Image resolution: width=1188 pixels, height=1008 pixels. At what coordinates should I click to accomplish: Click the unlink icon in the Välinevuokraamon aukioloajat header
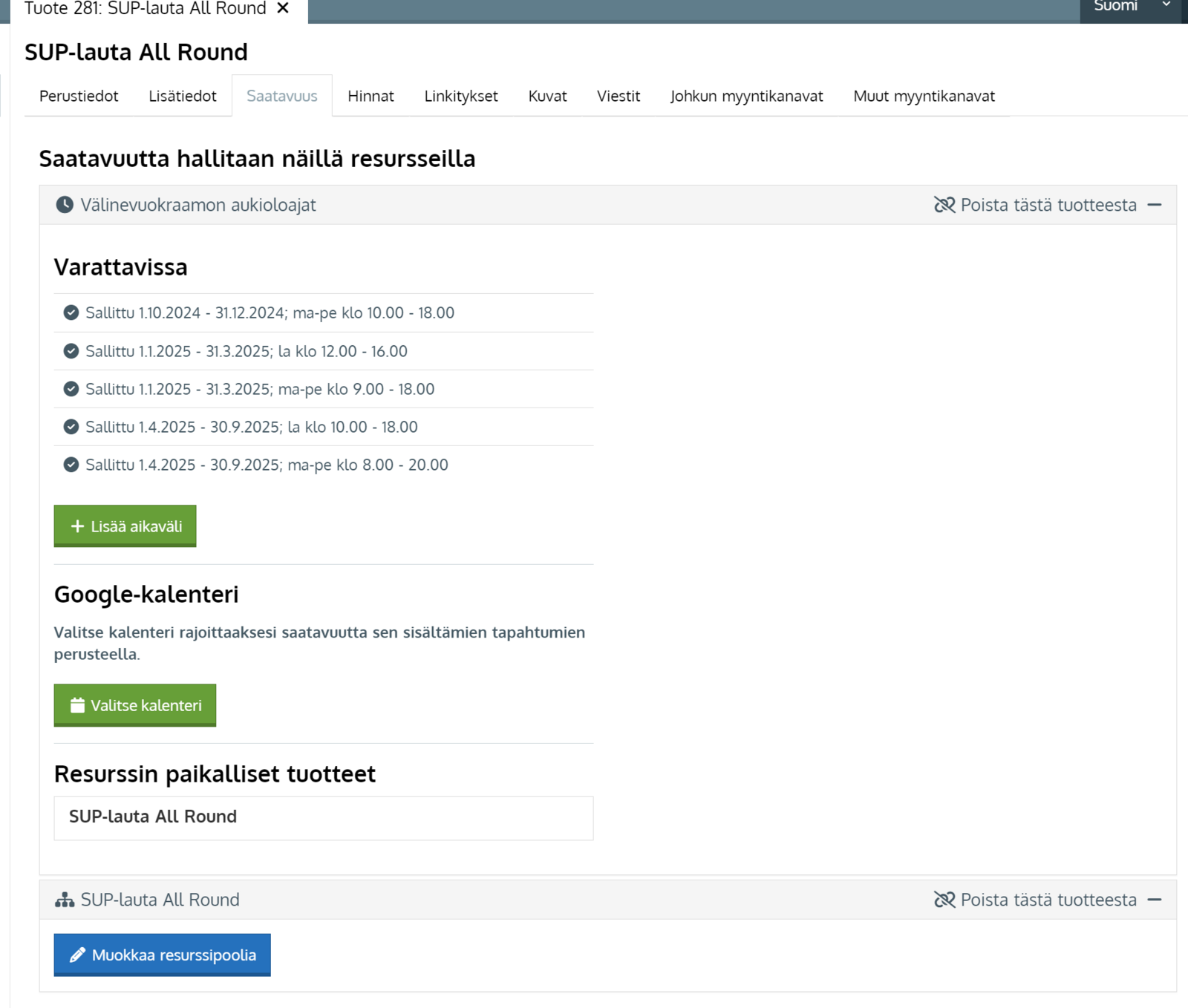pos(944,205)
